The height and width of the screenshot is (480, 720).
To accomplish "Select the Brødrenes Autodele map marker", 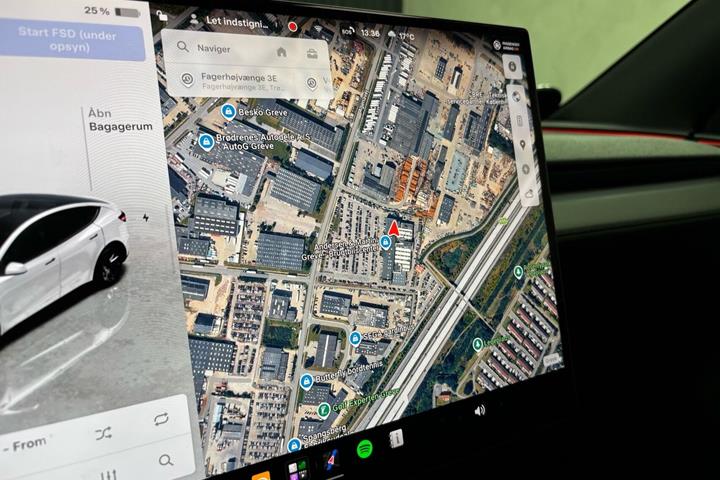I will tap(206, 142).
